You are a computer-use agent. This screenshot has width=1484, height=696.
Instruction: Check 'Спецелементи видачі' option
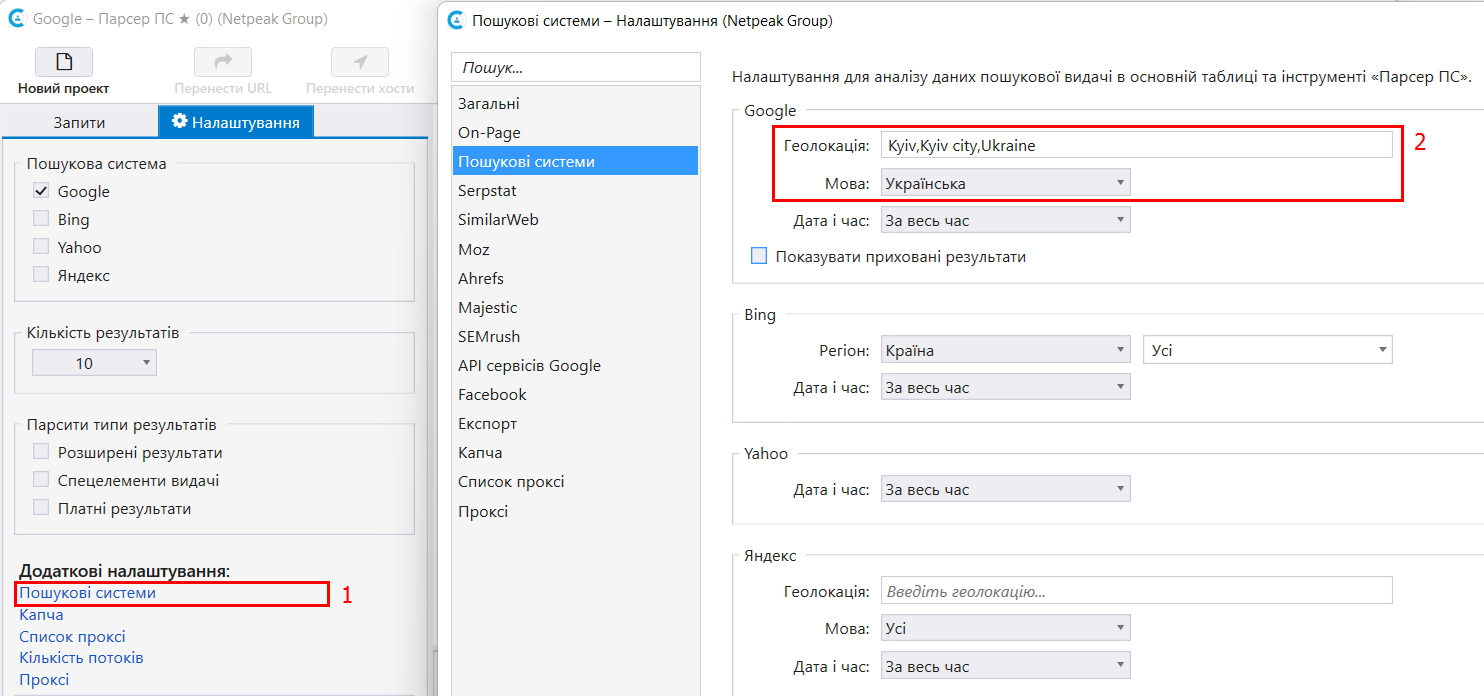coord(41,480)
